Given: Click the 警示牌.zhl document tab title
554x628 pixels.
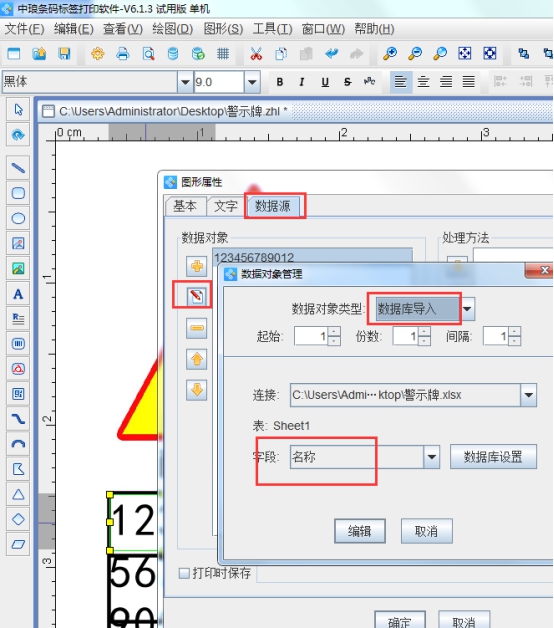Looking at the screenshot, I should point(173,111).
